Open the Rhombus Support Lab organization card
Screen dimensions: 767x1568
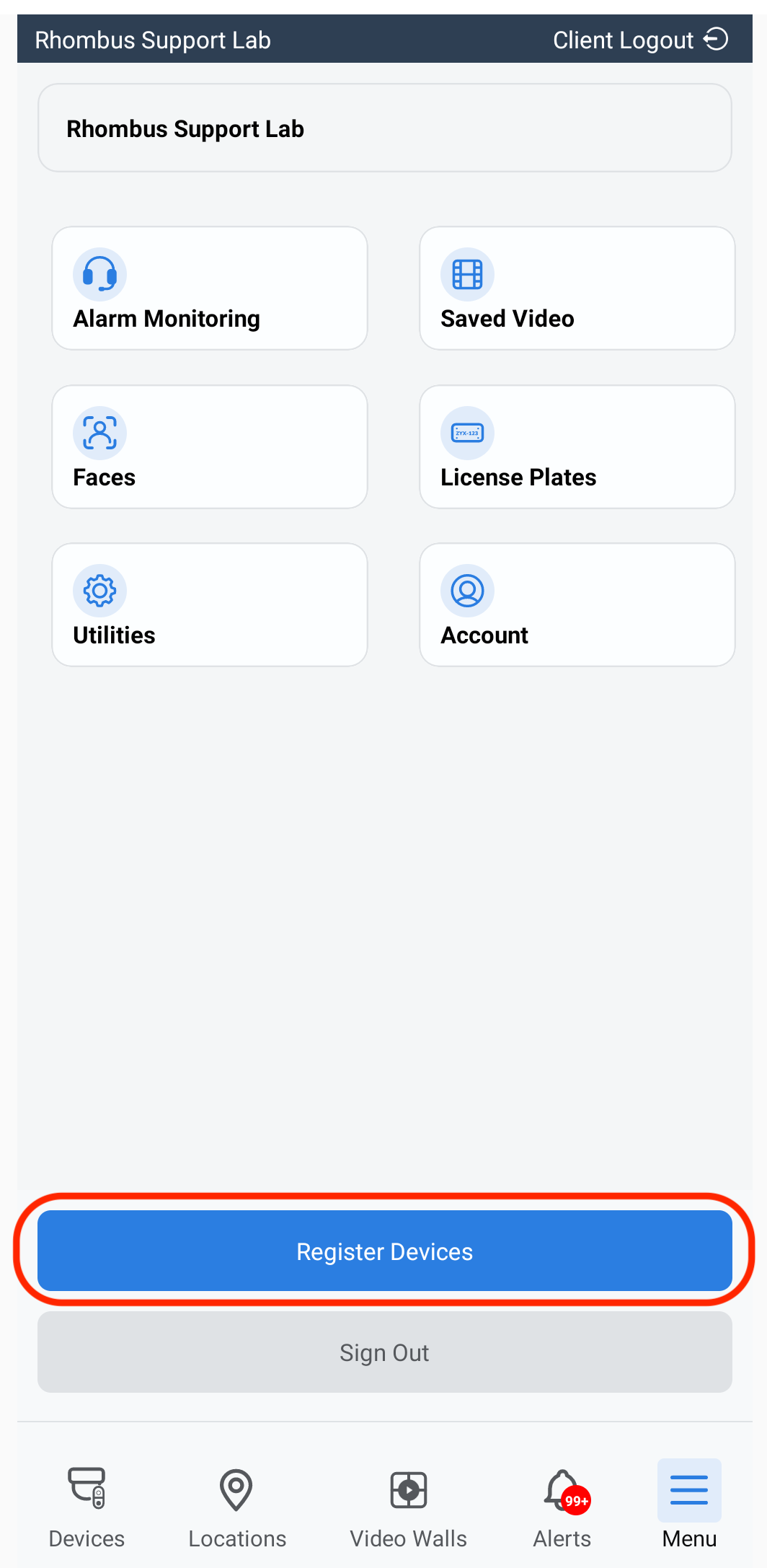click(x=385, y=128)
